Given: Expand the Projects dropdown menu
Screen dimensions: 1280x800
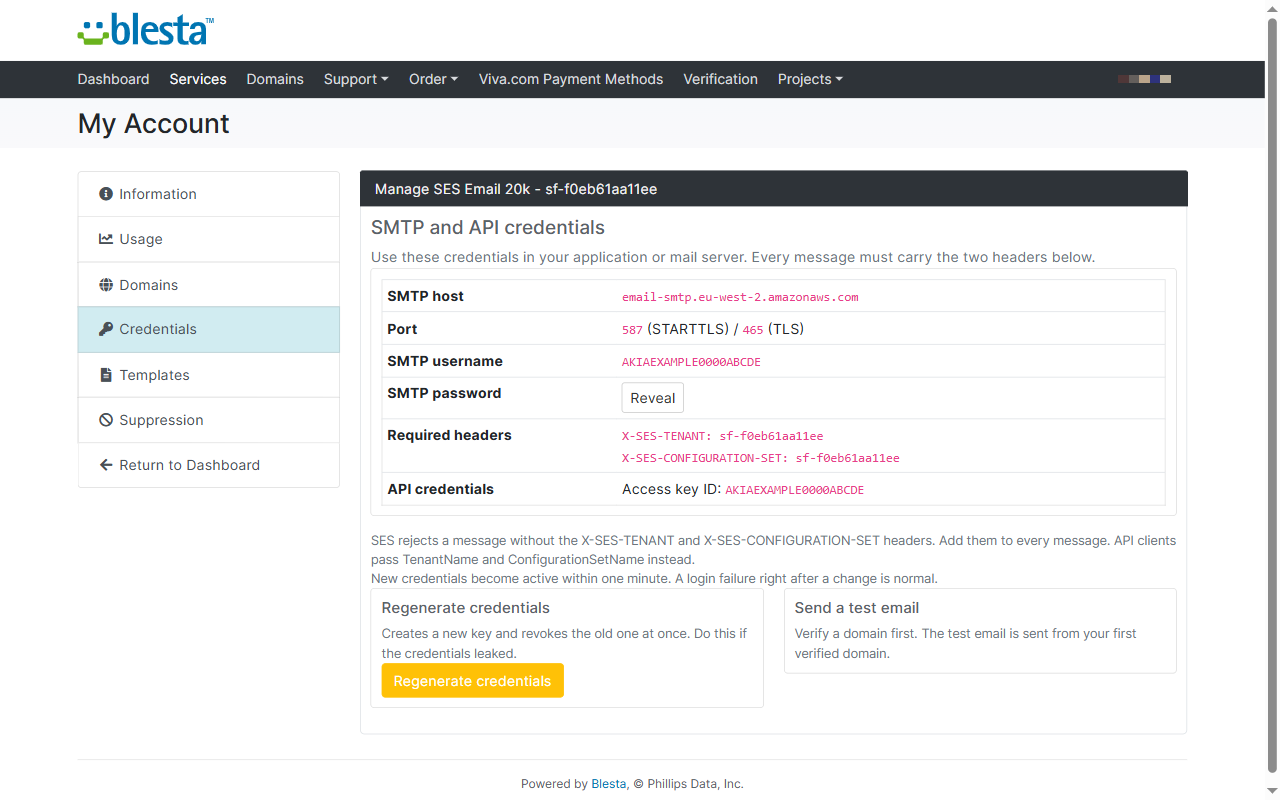Looking at the screenshot, I should tap(810, 79).
